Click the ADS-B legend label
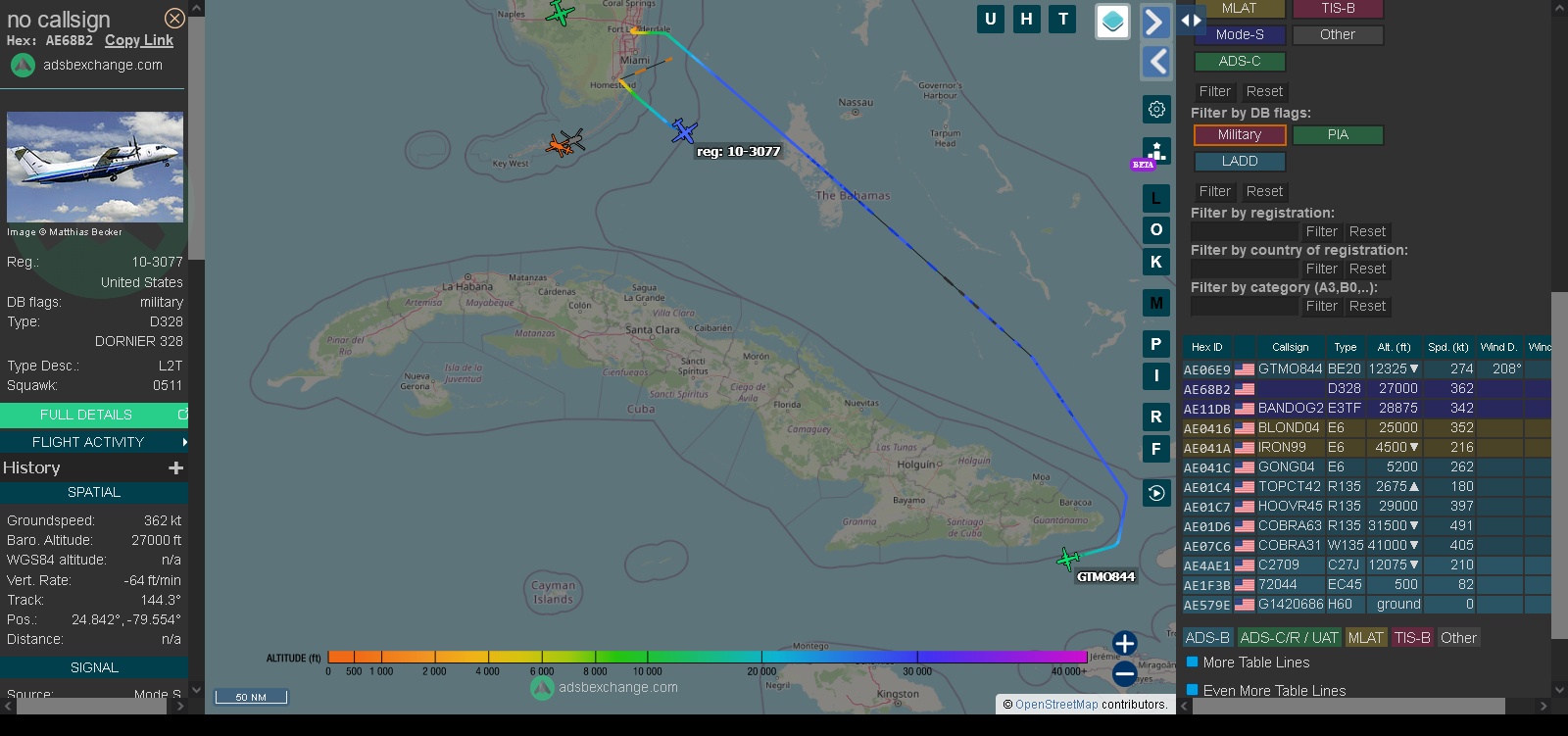Image resolution: width=1568 pixels, height=736 pixels. click(x=1207, y=638)
